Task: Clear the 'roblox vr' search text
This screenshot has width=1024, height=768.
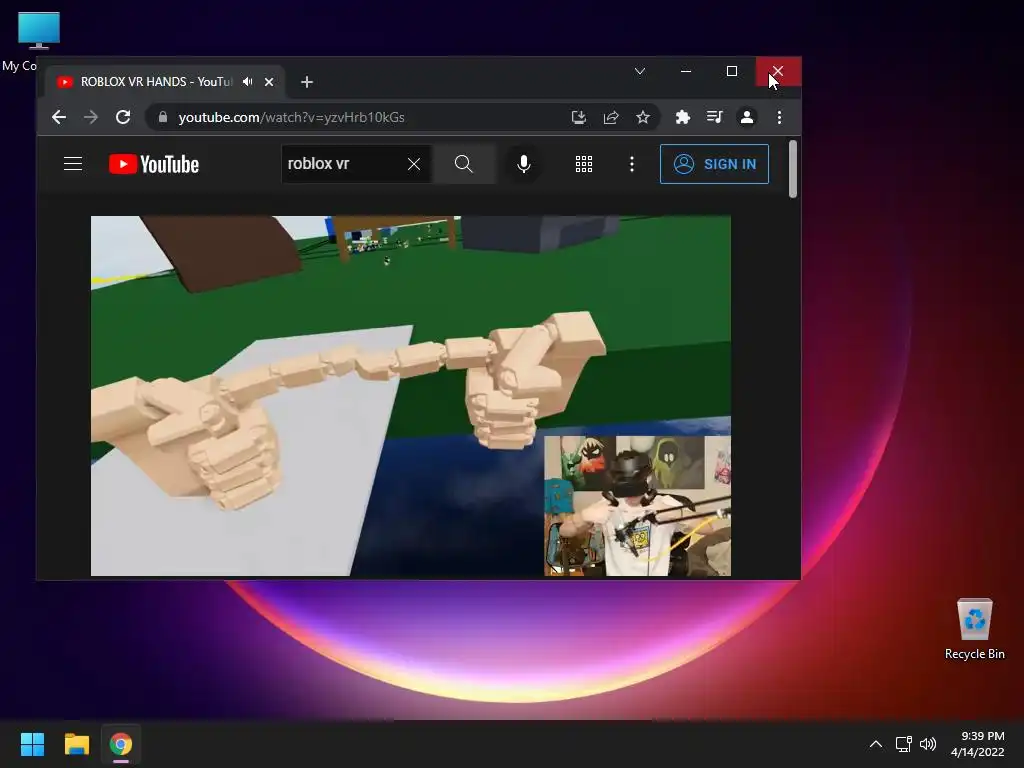Action: 414,164
